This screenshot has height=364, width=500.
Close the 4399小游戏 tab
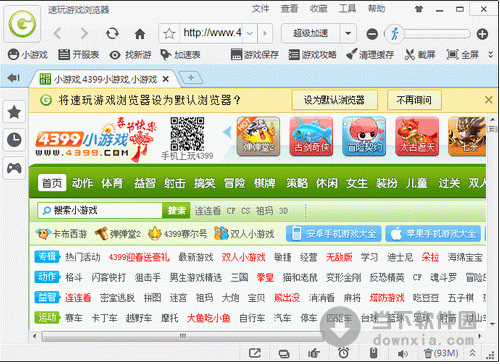click(x=166, y=79)
